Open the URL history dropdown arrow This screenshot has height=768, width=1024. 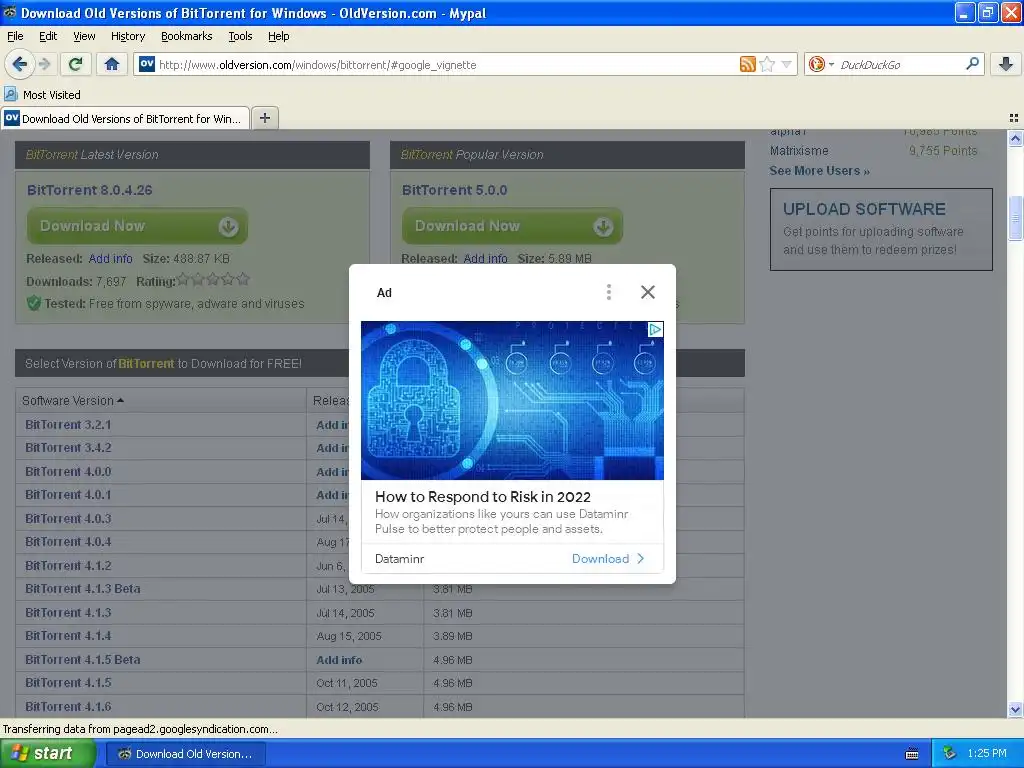(x=786, y=64)
